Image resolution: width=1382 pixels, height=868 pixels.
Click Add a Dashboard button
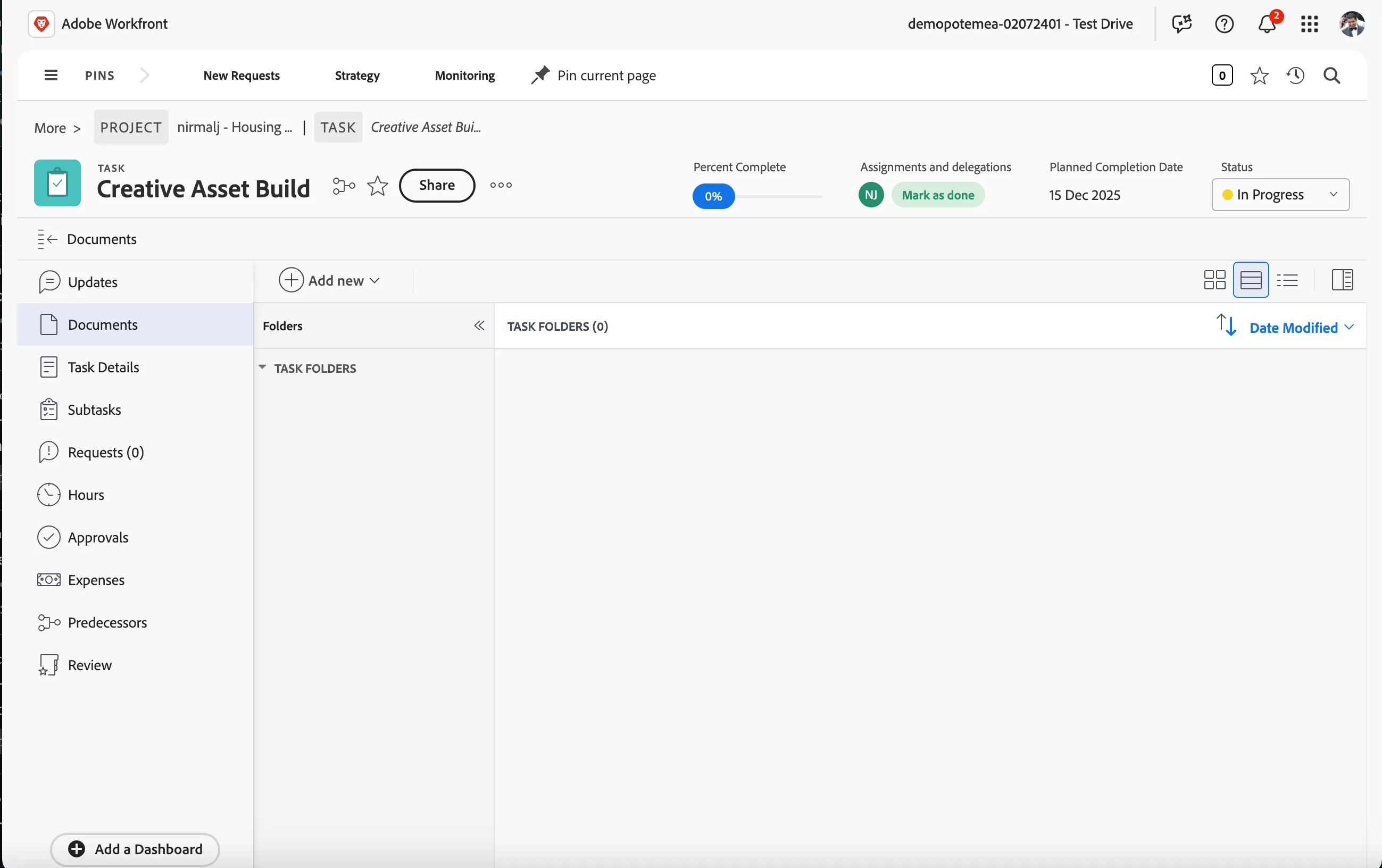pos(135,849)
